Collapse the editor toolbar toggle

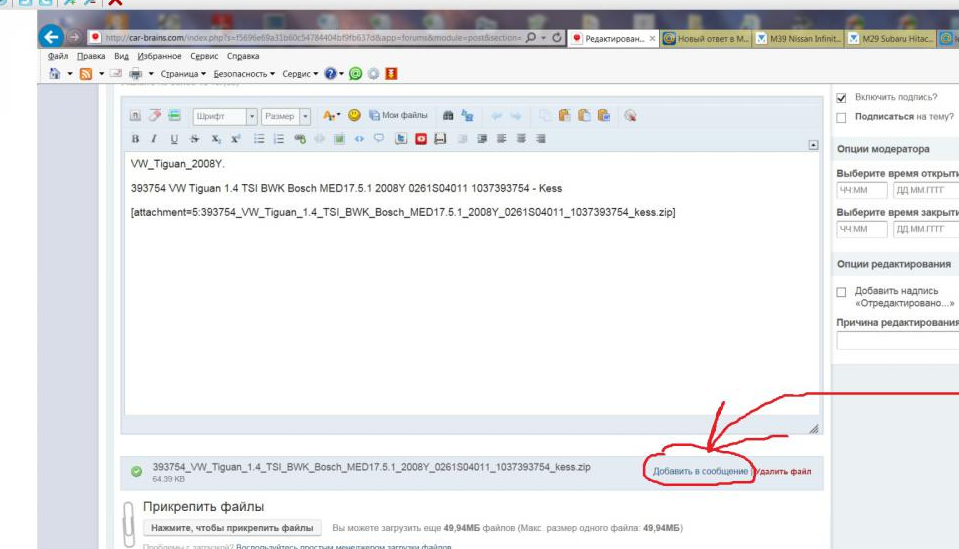[813, 145]
